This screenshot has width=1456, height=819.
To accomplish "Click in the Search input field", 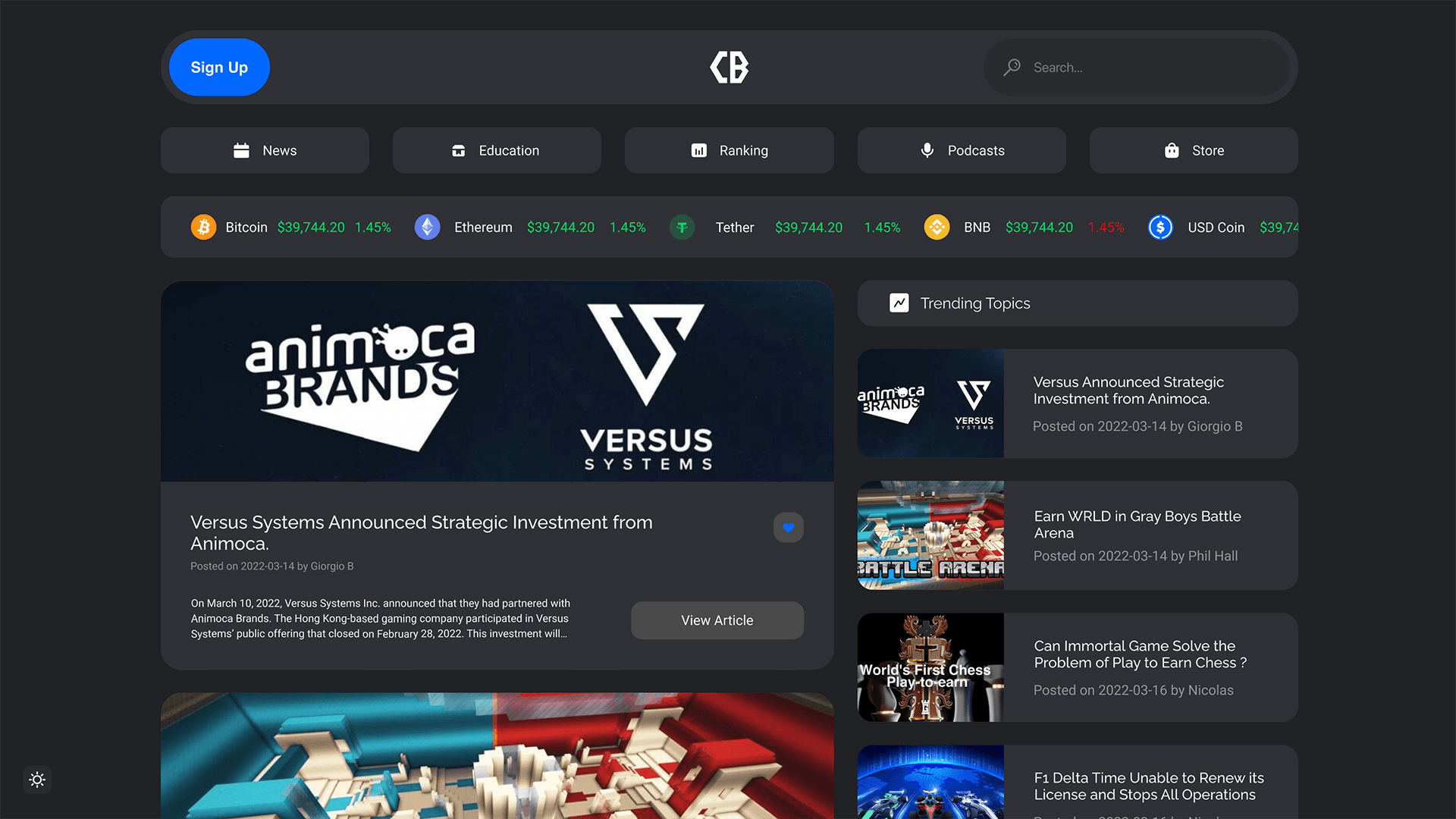I will (x=1137, y=67).
